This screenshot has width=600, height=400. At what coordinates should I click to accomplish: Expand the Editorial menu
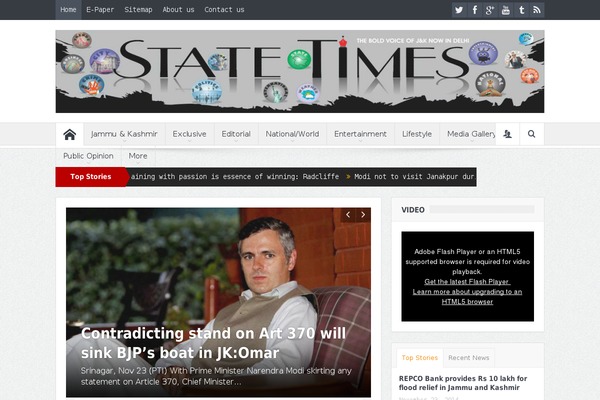236,134
